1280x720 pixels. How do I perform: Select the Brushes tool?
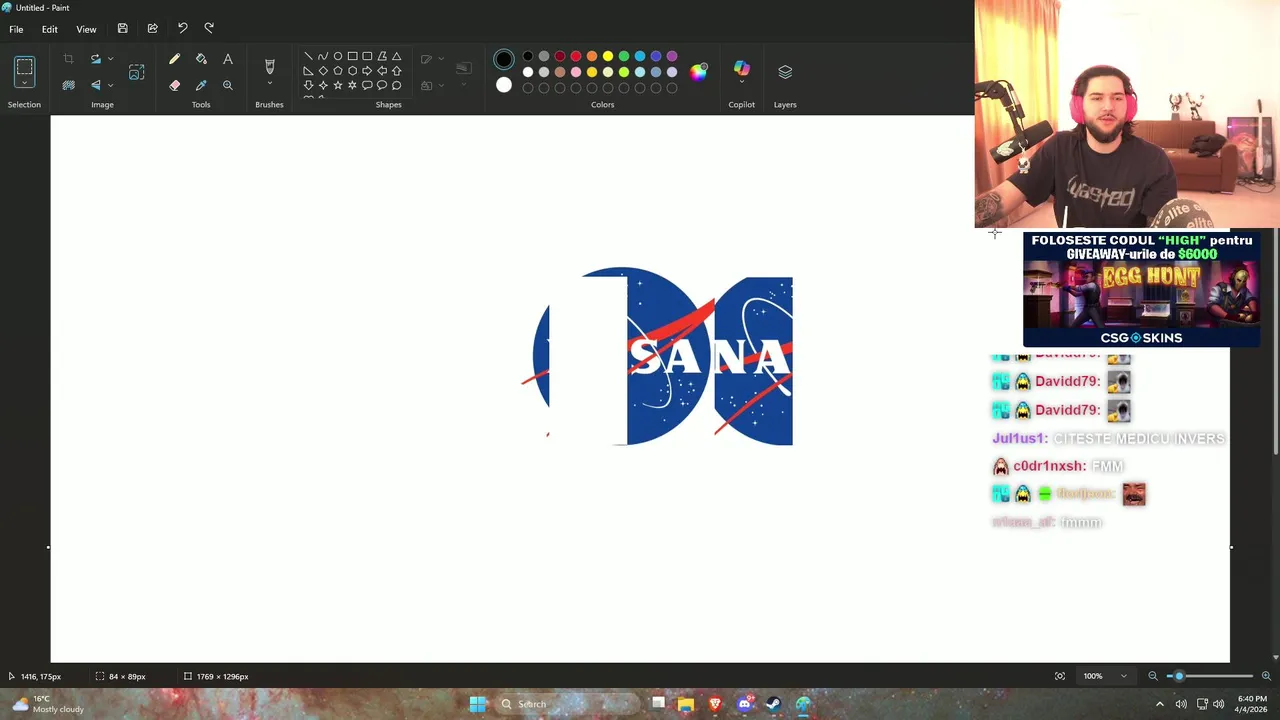click(269, 66)
